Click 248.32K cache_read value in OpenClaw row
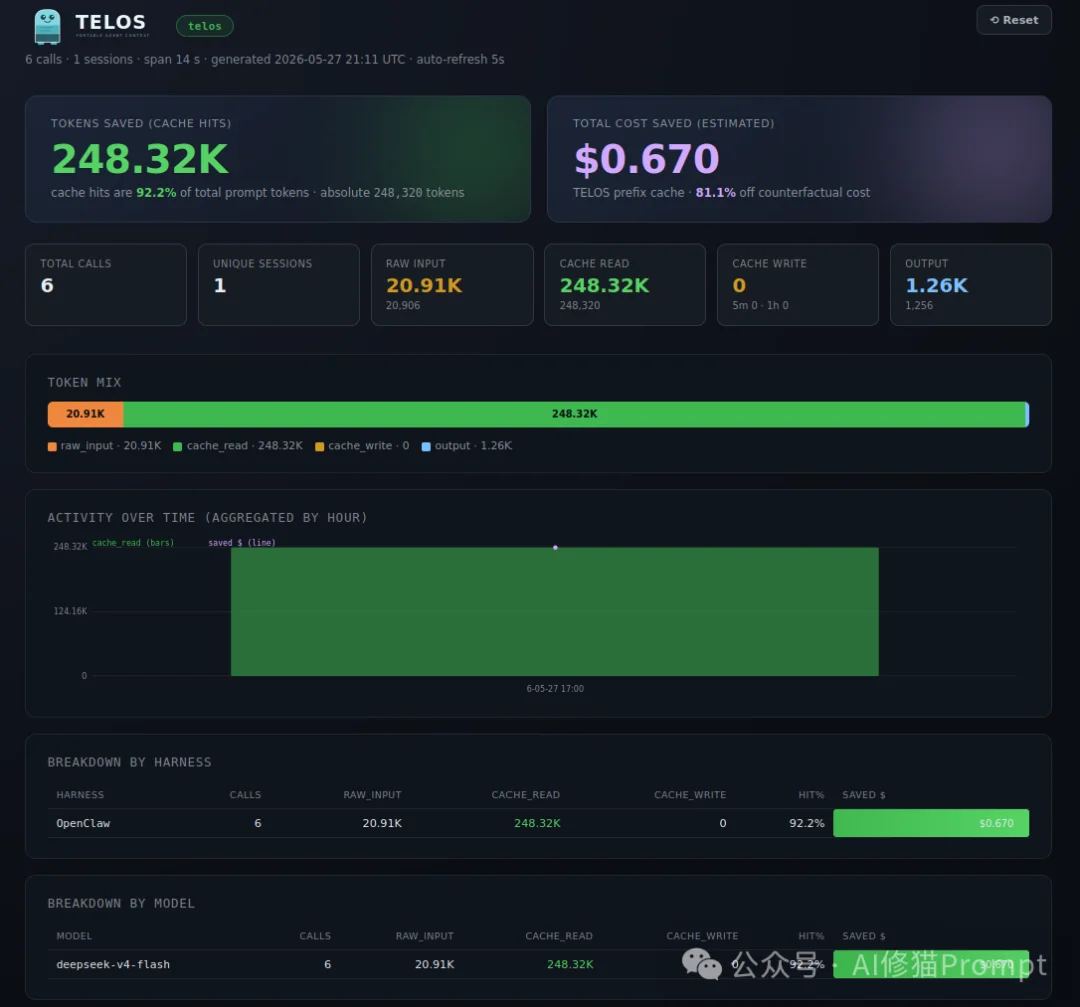1080x1007 pixels. click(537, 823)
